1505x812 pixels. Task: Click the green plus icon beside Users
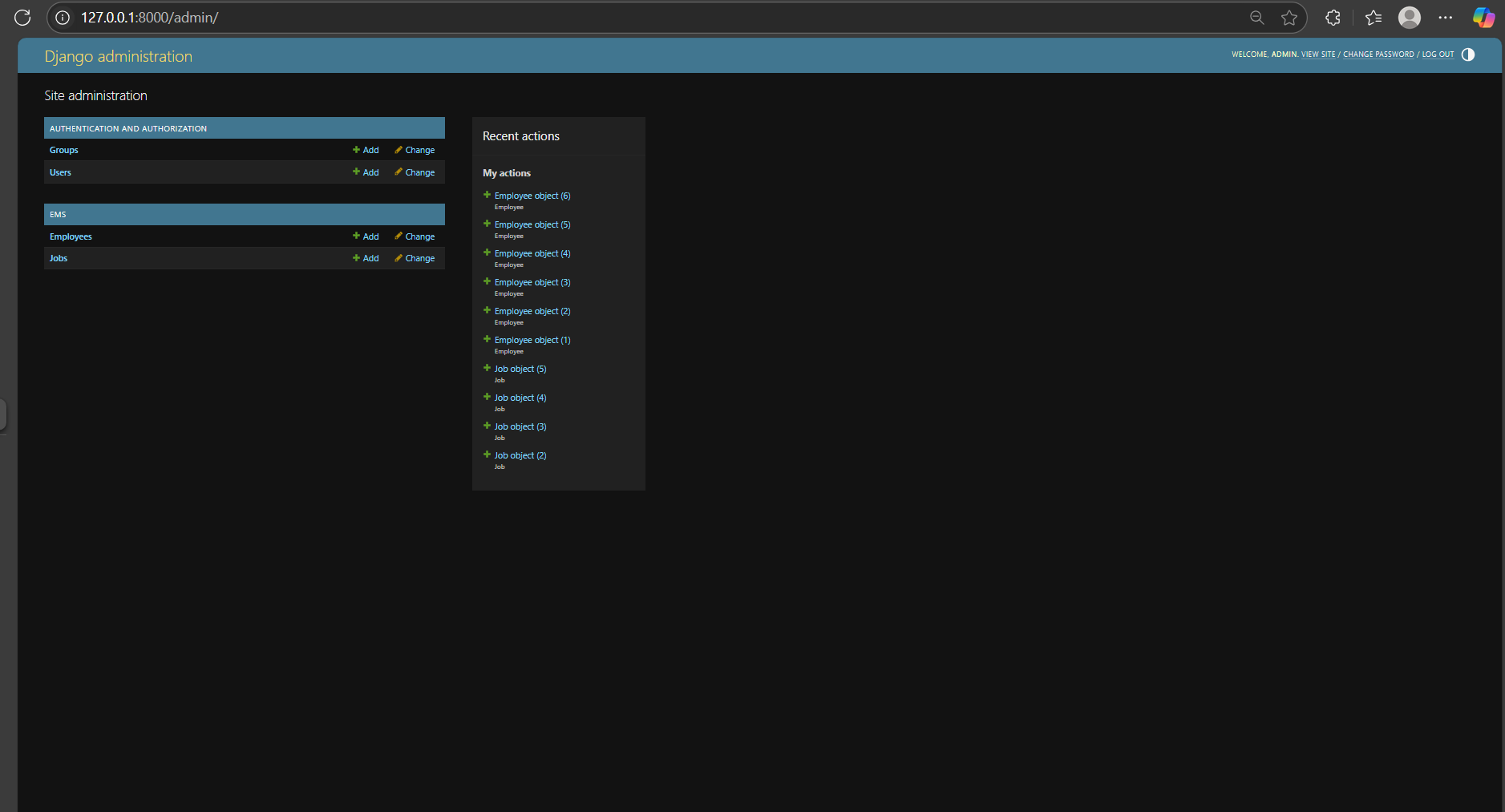point(358,172)
